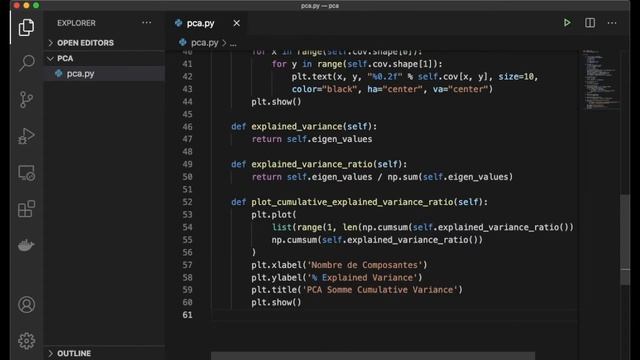Click the Explorer panel title

[76, 23]
